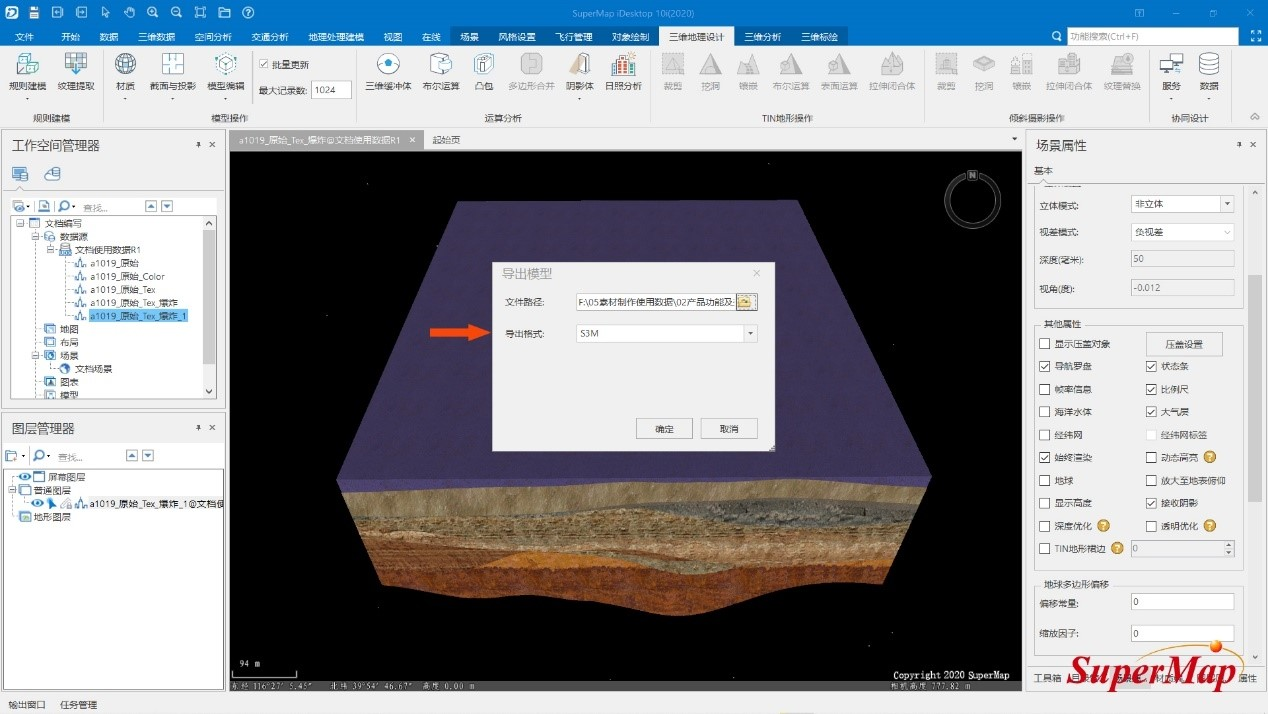Enable the 帧率信息 checkbox
This screenshot has width=1268, height=714.
click(1045, 390)
